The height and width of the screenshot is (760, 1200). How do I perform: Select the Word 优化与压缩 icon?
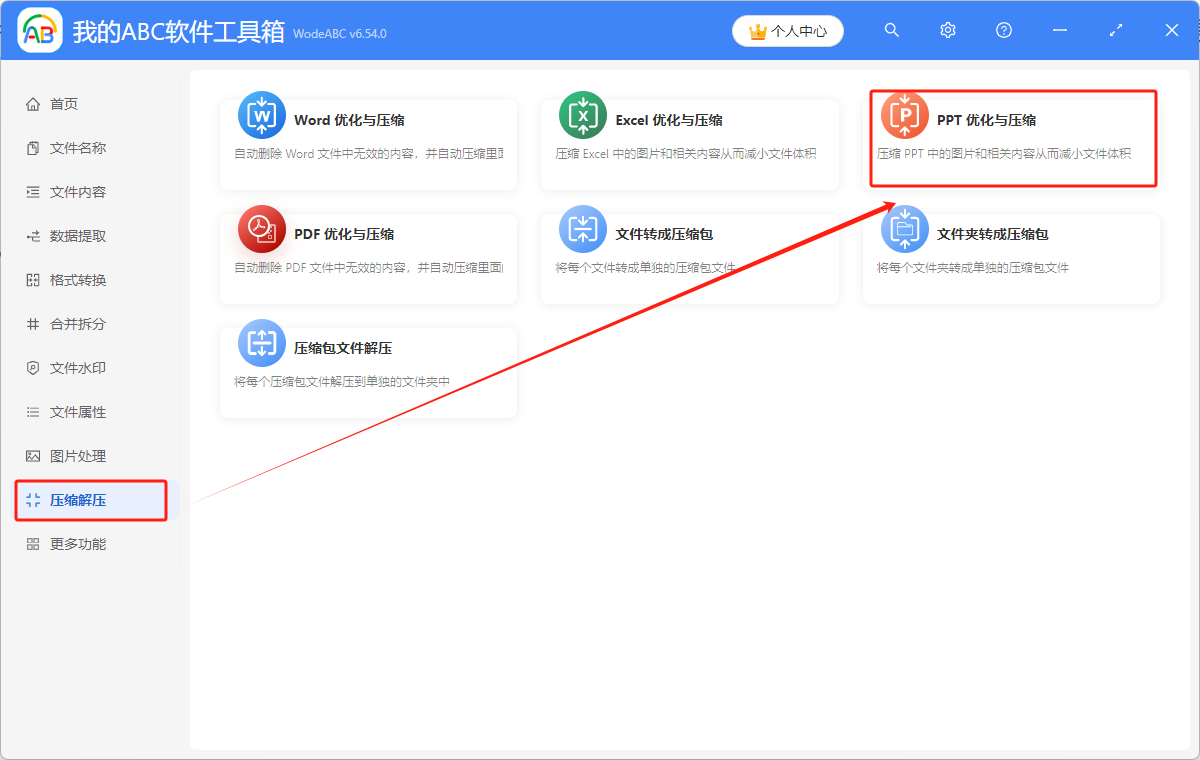[x=261, y=114]
